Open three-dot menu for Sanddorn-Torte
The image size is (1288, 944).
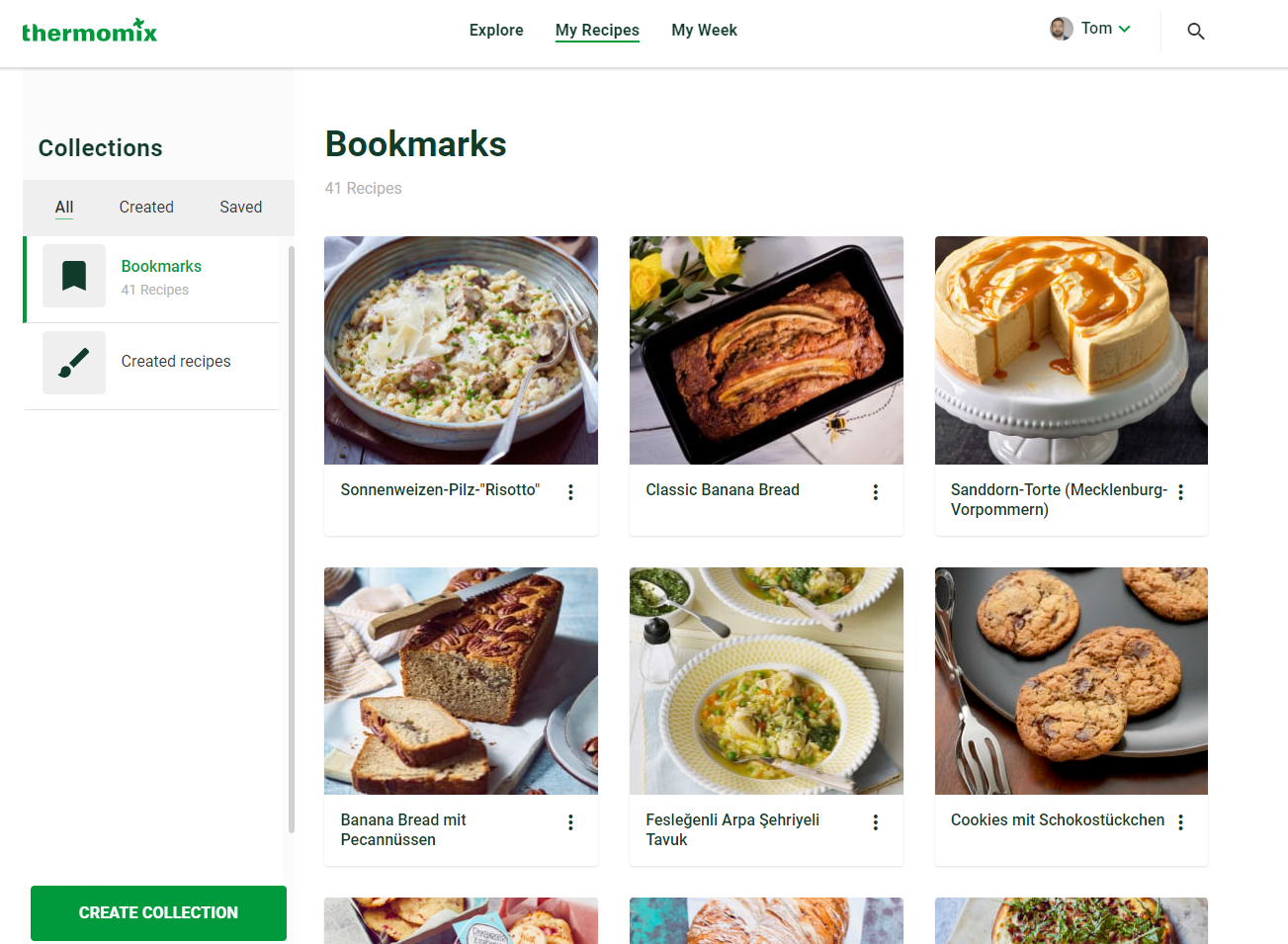coord(1181,492)
